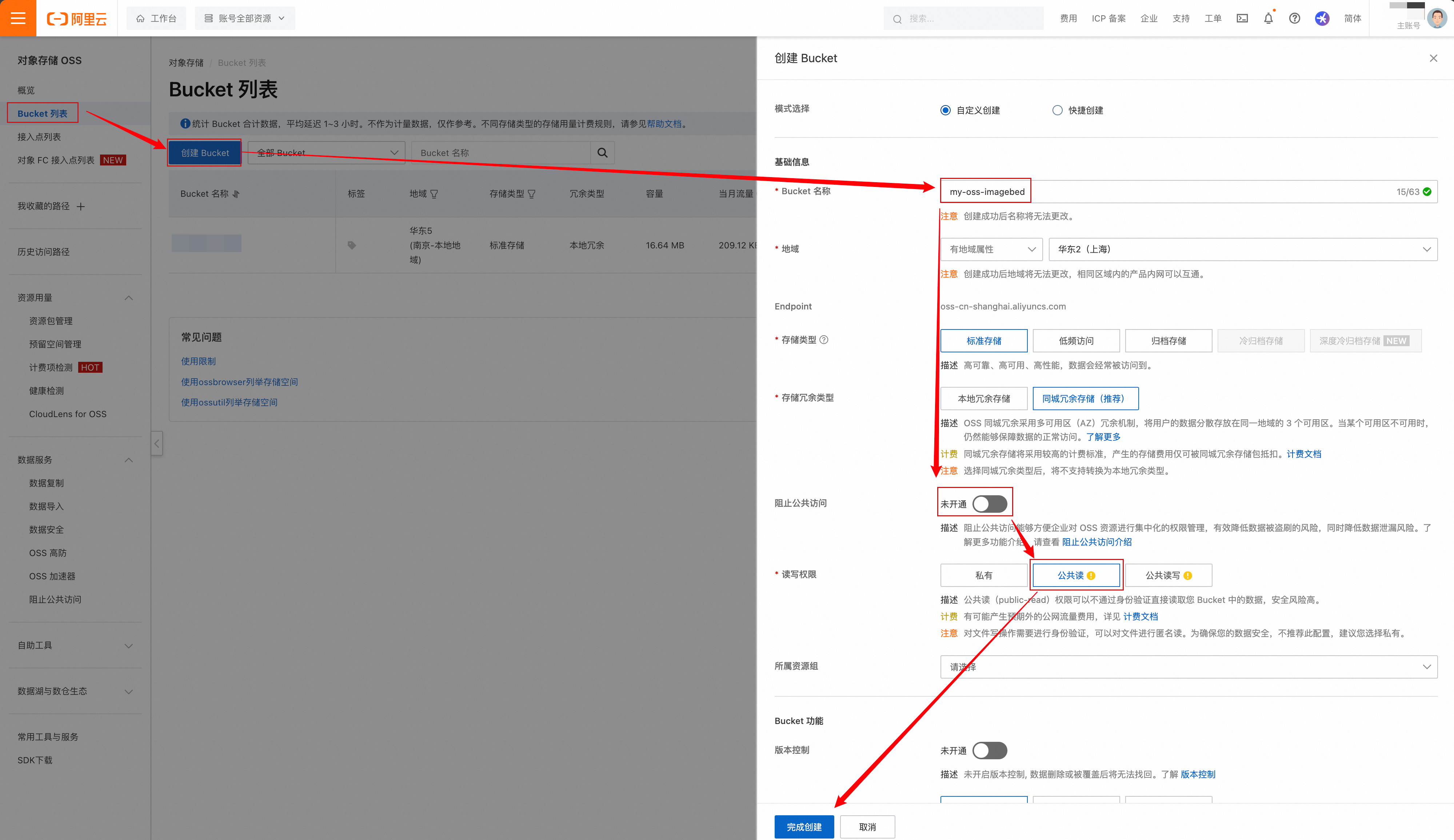Open access point list in sidebar
The width and height of the screenshot is (1454, 840).
(x=39, y=137)
